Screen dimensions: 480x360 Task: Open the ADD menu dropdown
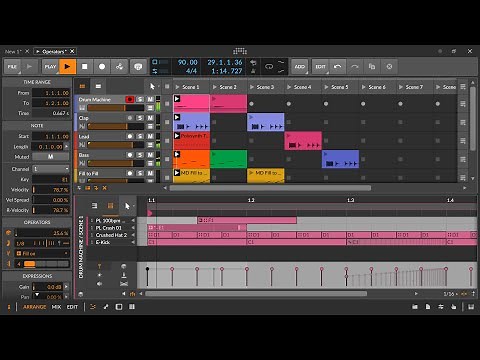(300, 66)
